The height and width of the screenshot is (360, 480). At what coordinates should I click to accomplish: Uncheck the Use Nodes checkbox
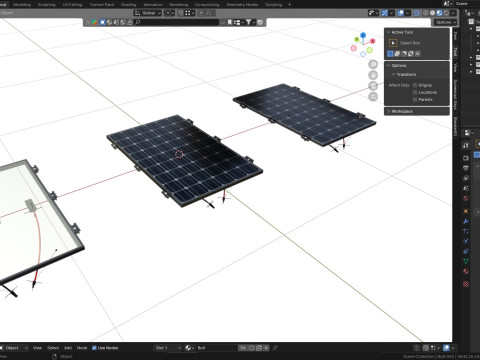[x=94, y=348]
